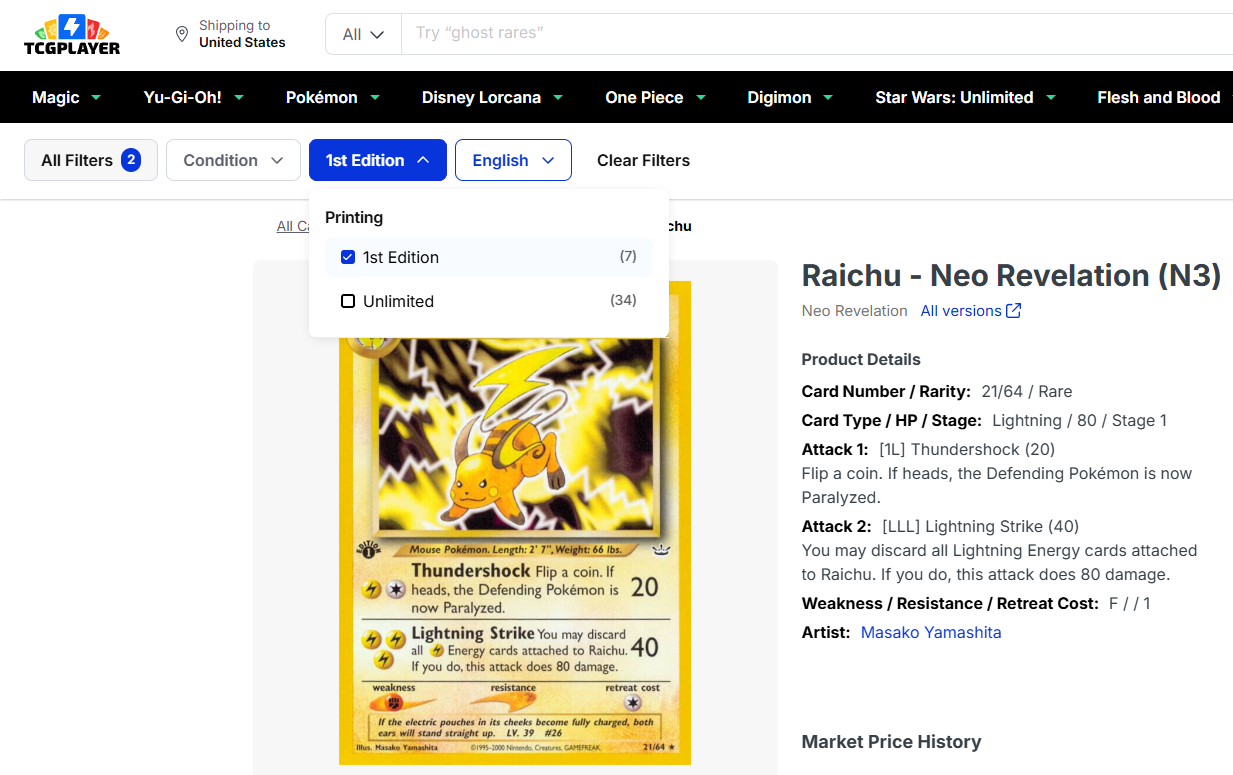The width and height of the screenshot is (1233, 775).
Task: Click the Product Details heading
Action: point(861,359)
